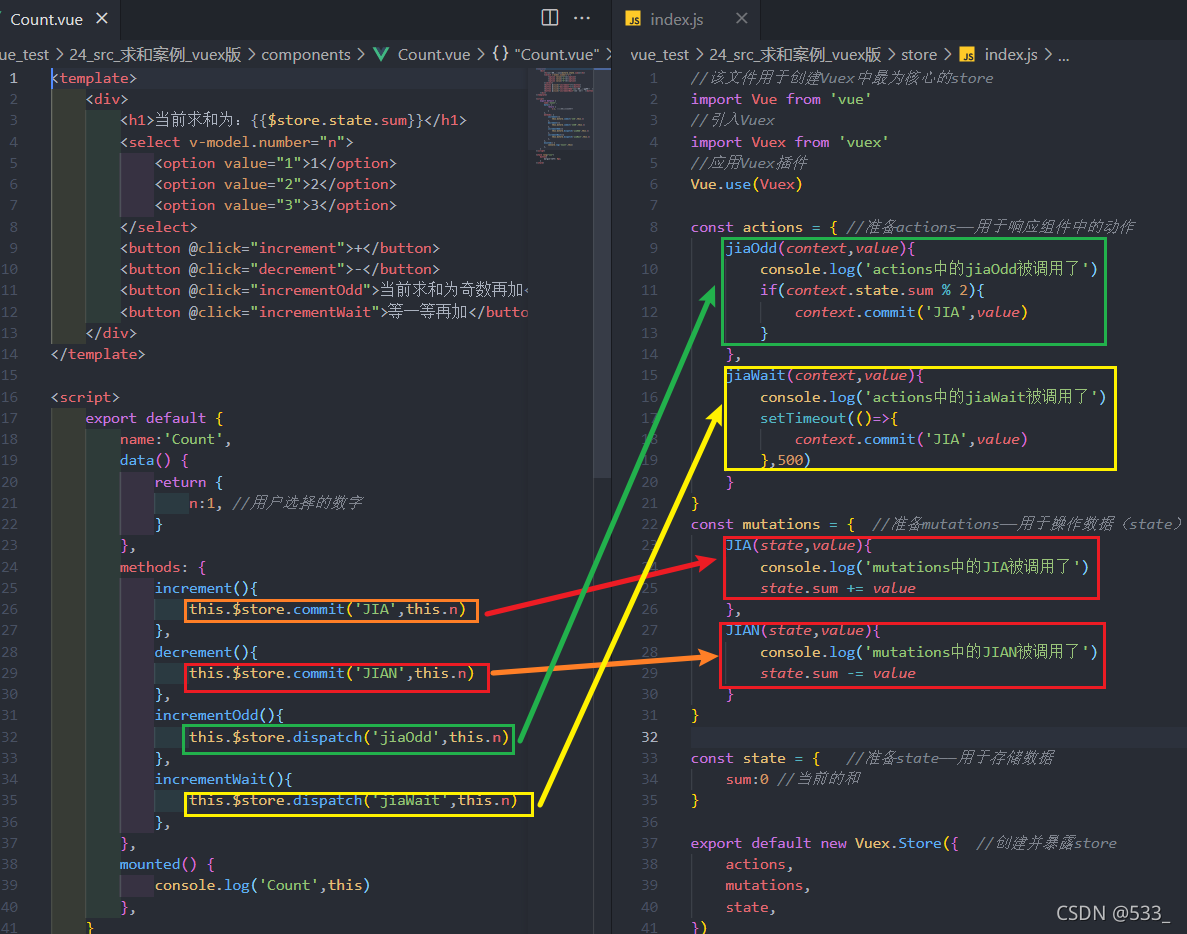Click 'mutations,' line in Store options

coord(768,886)
